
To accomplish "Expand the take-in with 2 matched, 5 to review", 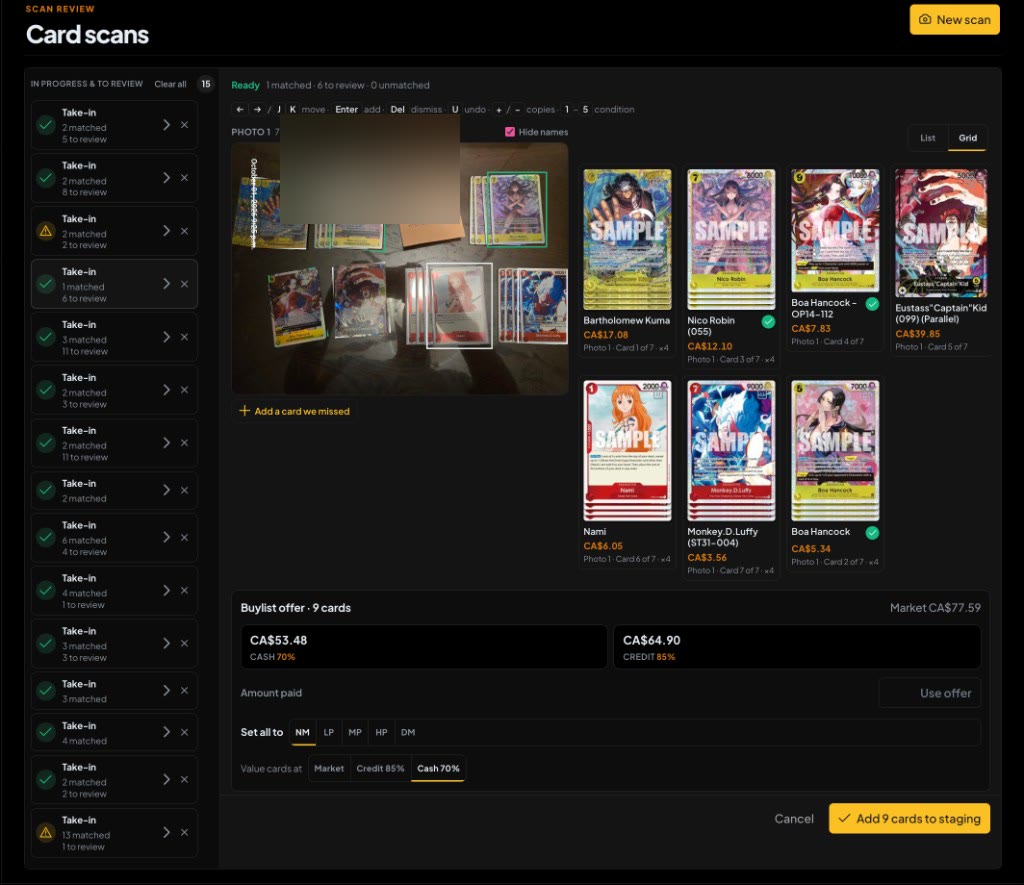I will pyautogui.click(x=167, y=125).
